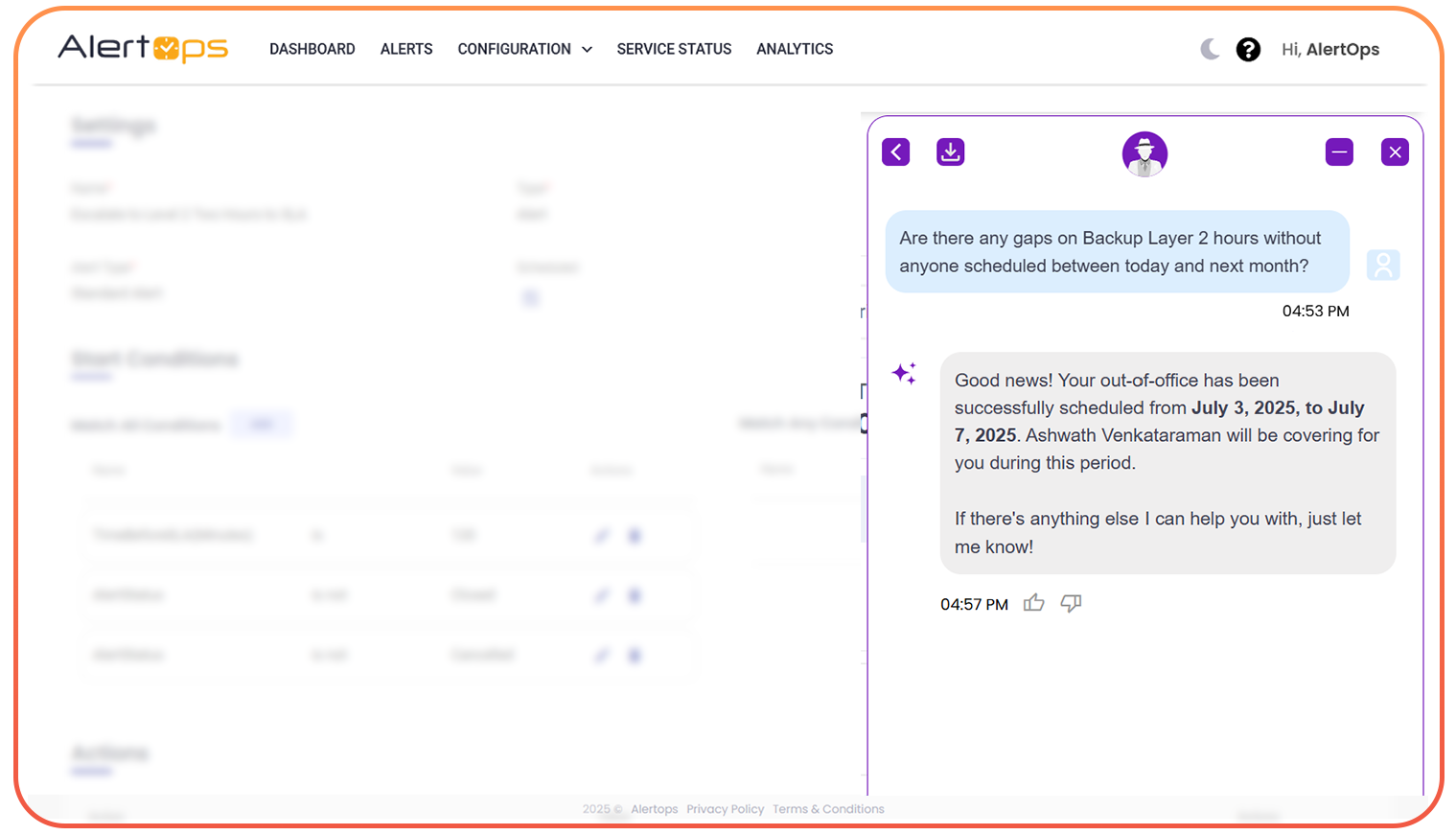Go to the Alerts page

(x=406, y=49)
